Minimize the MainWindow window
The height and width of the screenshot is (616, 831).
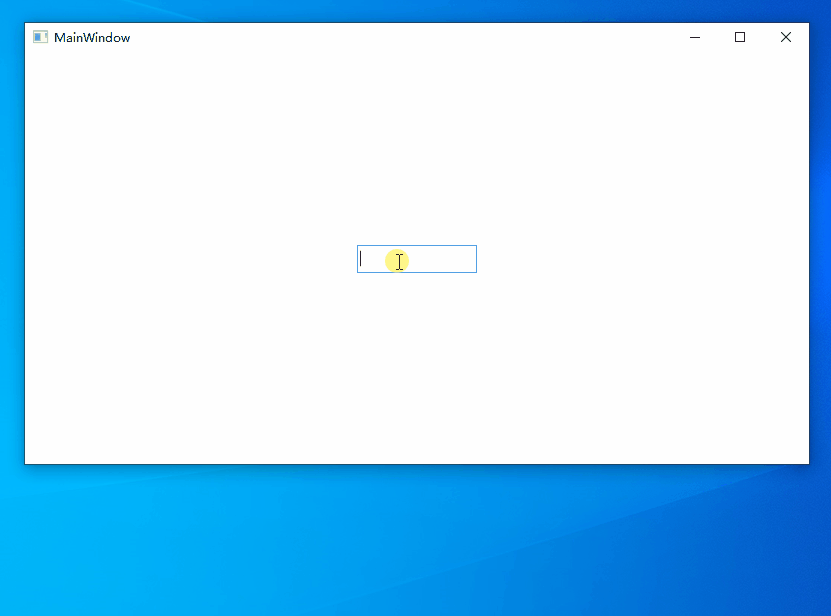(695, 37)
